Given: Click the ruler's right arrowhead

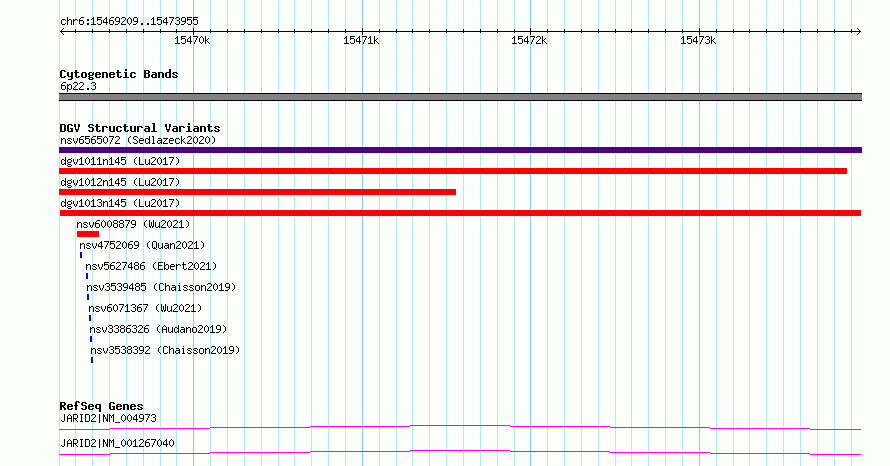Looking at the screenshot, I should click(858, 31).
